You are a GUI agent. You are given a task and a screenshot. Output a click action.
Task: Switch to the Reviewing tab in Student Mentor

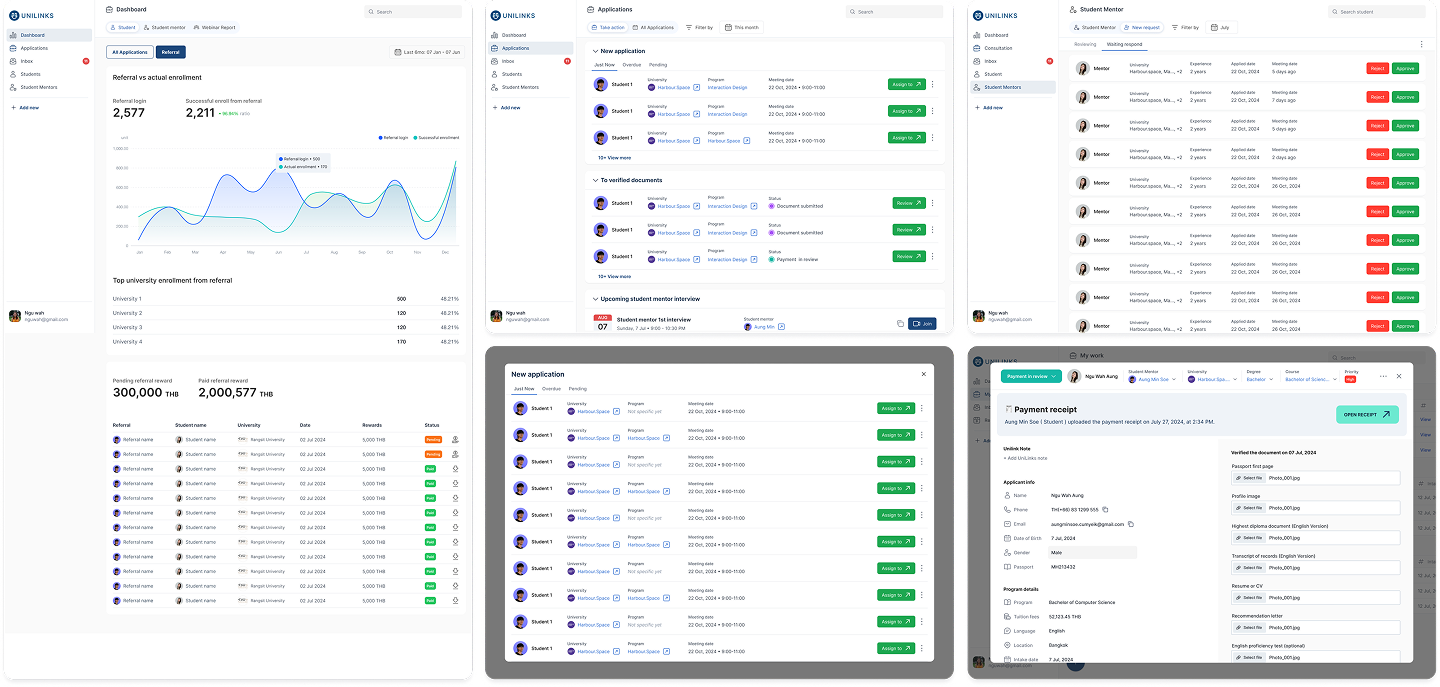(1085, 44)
